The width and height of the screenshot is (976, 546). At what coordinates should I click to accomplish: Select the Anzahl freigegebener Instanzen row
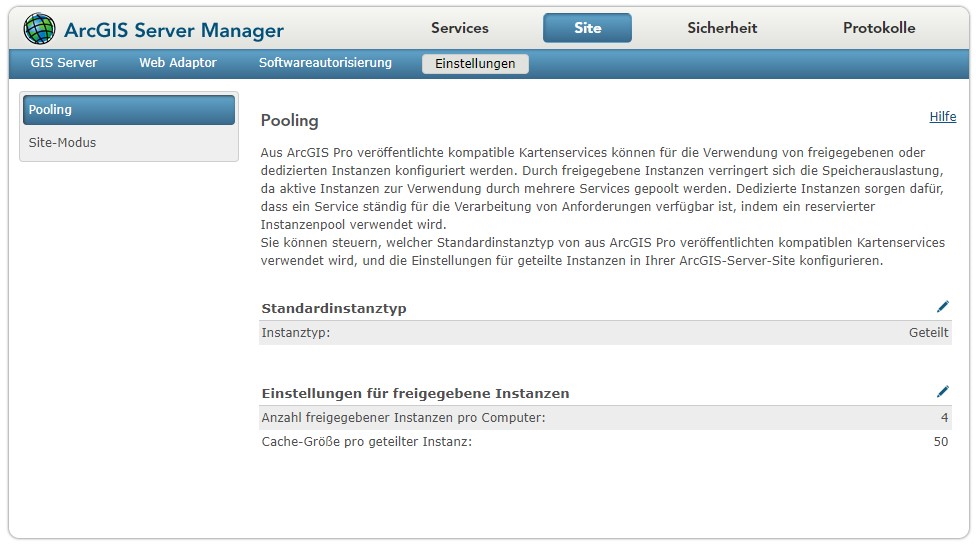pos(605,418)
